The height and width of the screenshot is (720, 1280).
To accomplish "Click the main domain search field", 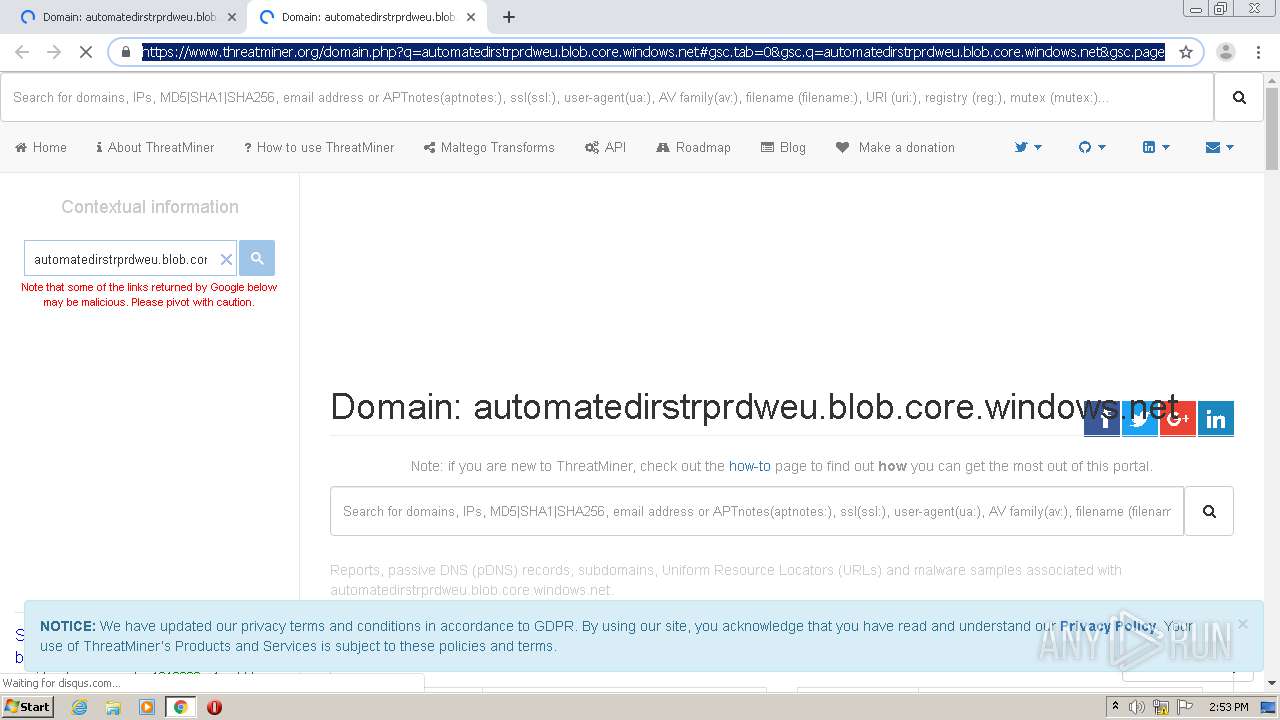I will tap(757, 511).
